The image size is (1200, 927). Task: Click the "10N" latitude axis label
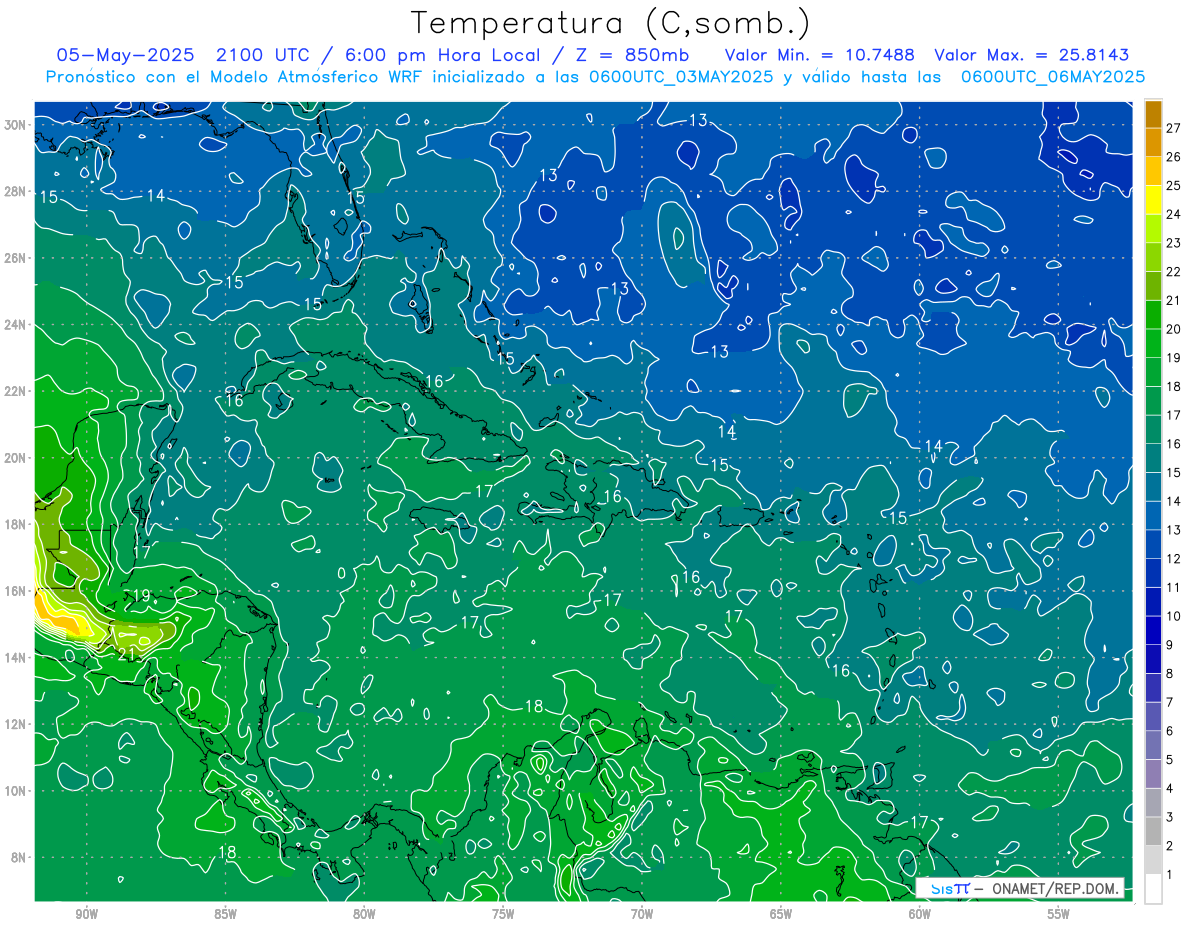tap(17, 791)
